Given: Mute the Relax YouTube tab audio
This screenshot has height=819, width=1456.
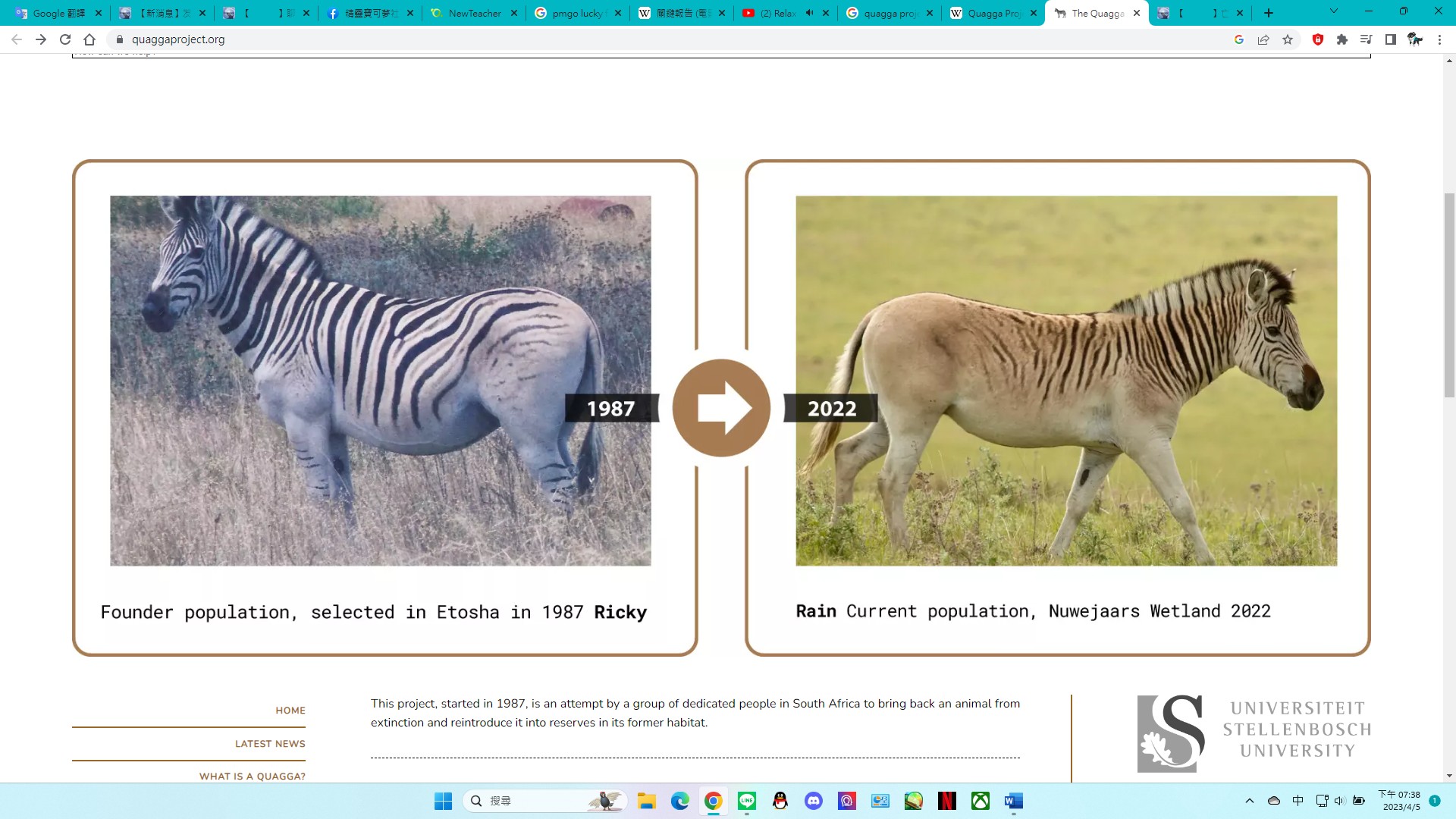Looking at the screenshot, I should [x=809, y=13].
